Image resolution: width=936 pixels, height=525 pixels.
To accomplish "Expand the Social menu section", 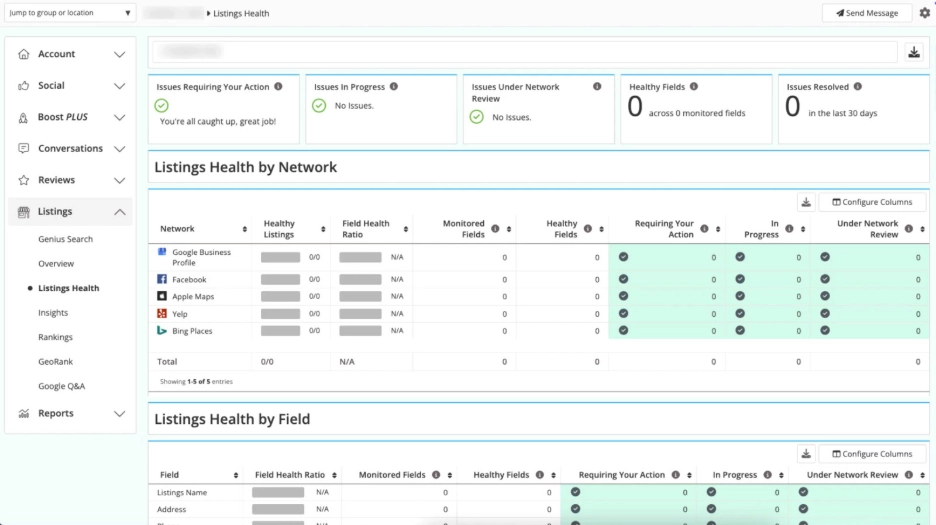I will coord(70,85).
